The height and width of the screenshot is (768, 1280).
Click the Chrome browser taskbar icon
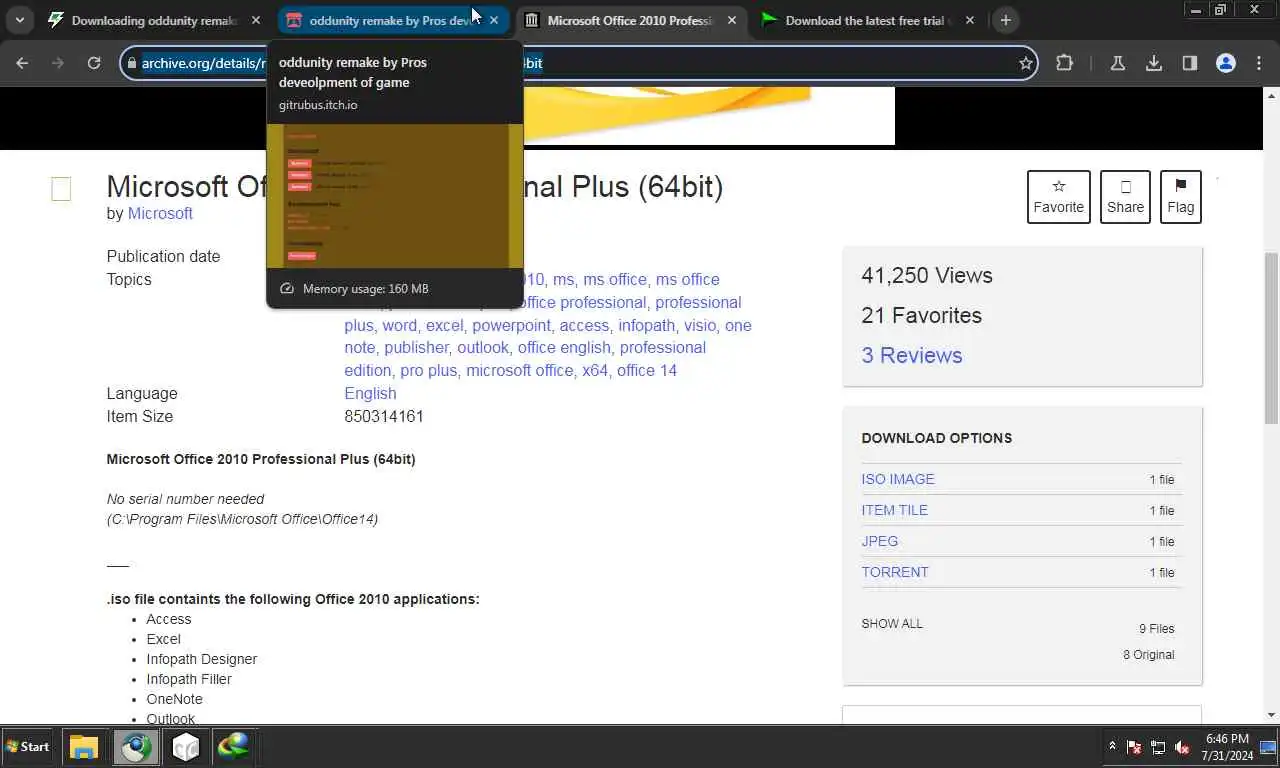[135, 747]
